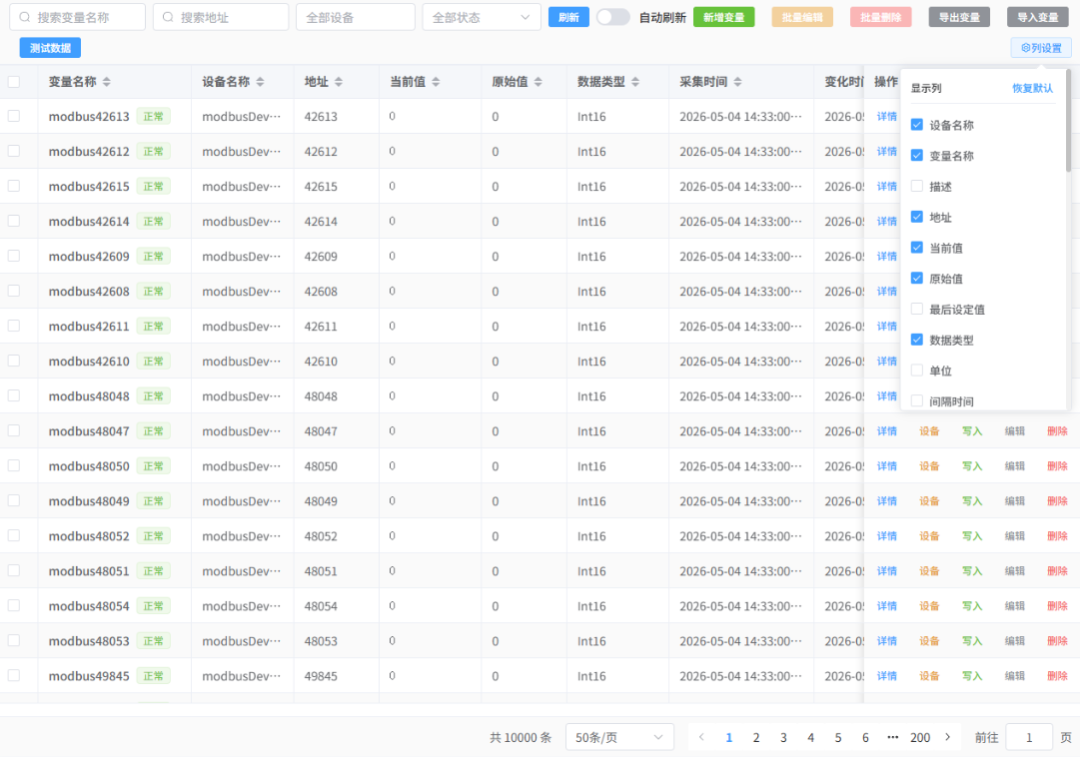Sort by 设备名称 column sort icon
The width and height of the screenshot is (1080, 757).
(x=260, y=82)
